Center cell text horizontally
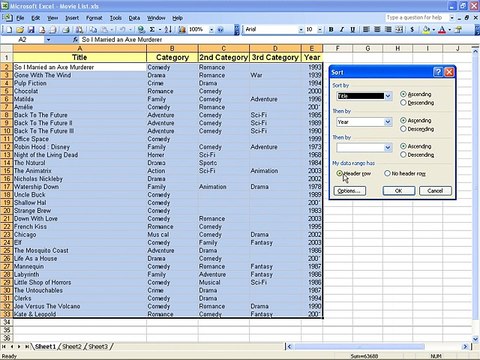 pyautogui.click(x=377, y=30)
